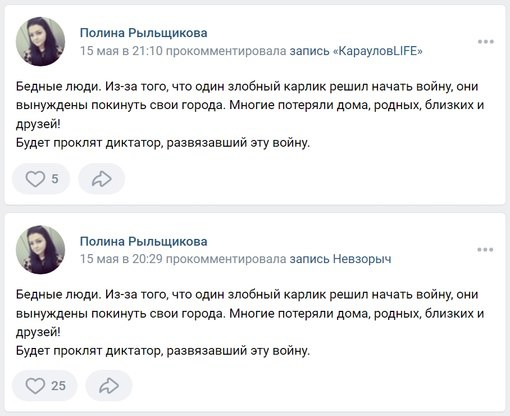Click the 15 мая в 20:29 timestamp
This screenshot has height=416, width=510.
(121, 259)
